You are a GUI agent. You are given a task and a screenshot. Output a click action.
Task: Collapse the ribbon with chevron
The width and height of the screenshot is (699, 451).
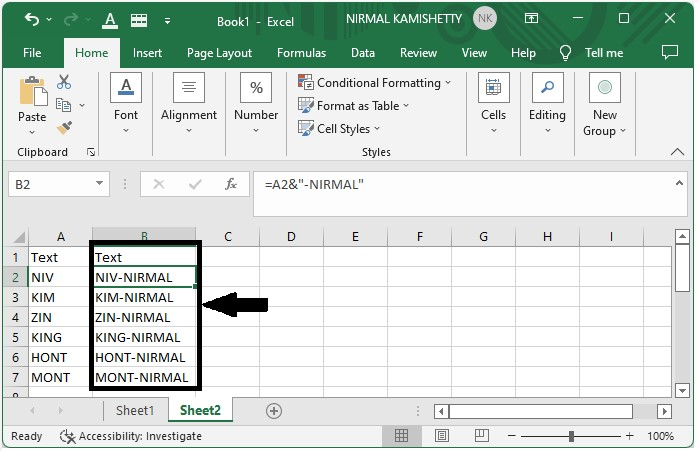pos(677,152)
